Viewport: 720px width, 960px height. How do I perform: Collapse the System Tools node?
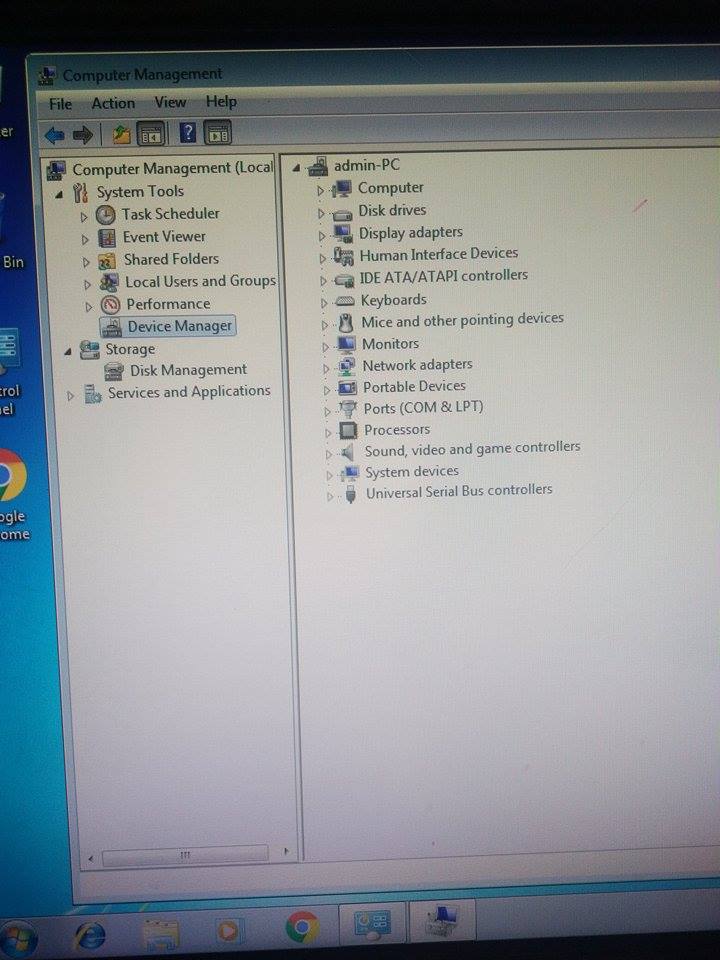click(x=59, y=195)
